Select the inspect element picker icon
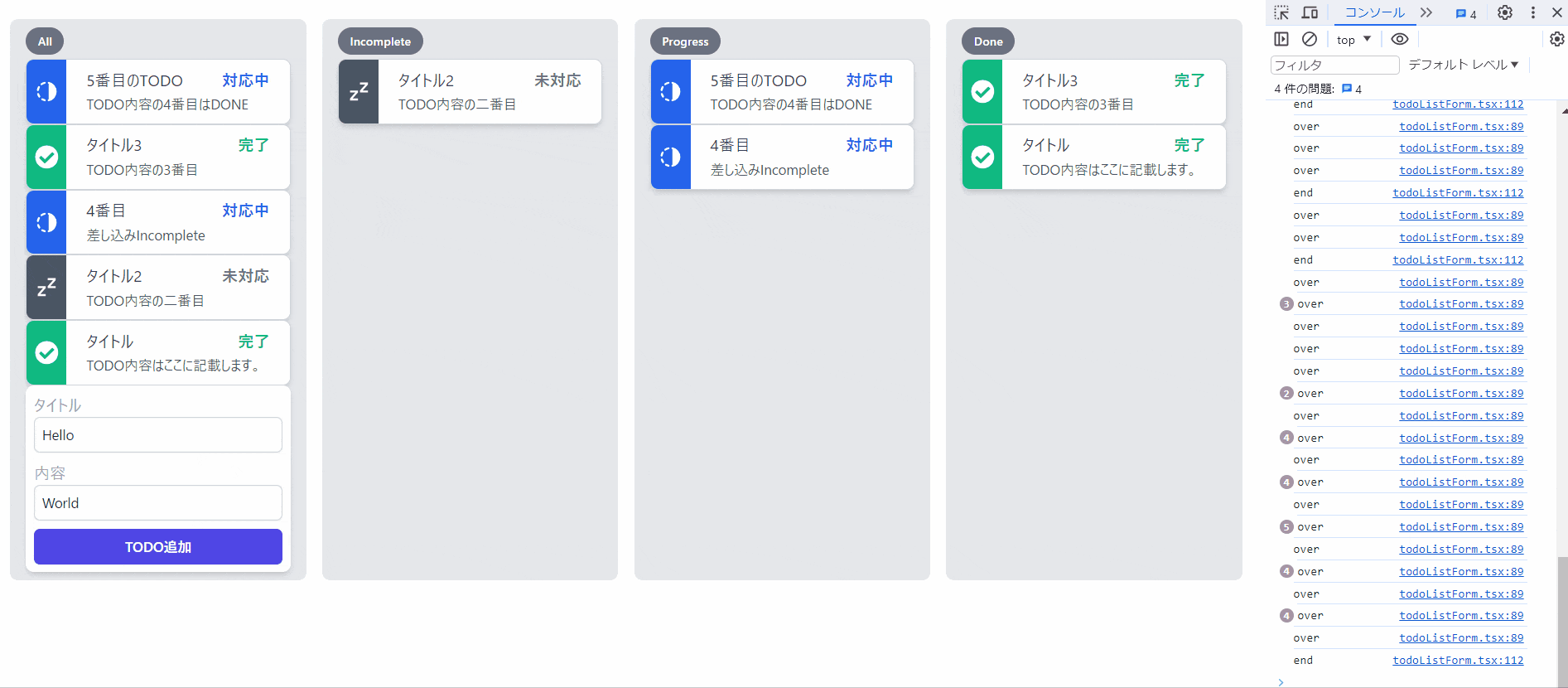The width and height of the screenshot is (1568, 688). (1281, 12)
